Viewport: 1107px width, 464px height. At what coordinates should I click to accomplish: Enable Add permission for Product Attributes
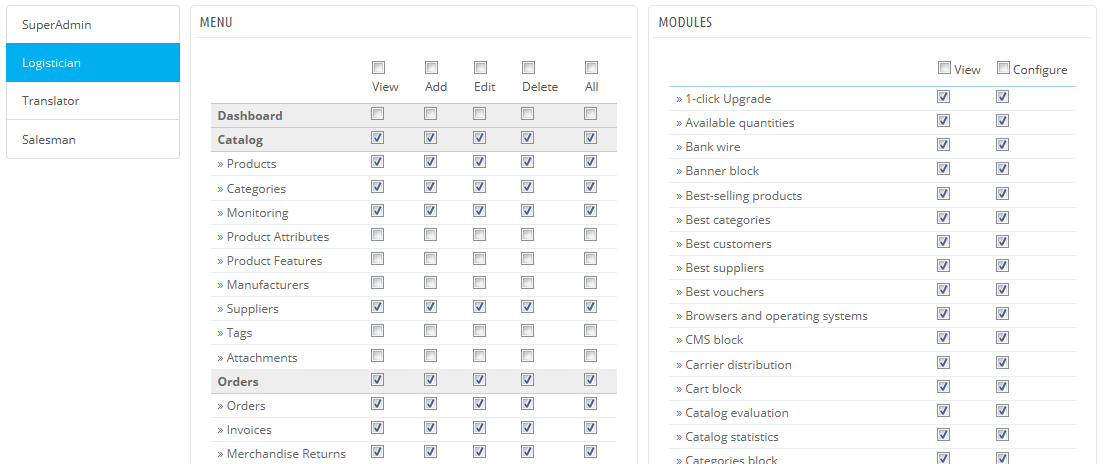pos(431,235)
